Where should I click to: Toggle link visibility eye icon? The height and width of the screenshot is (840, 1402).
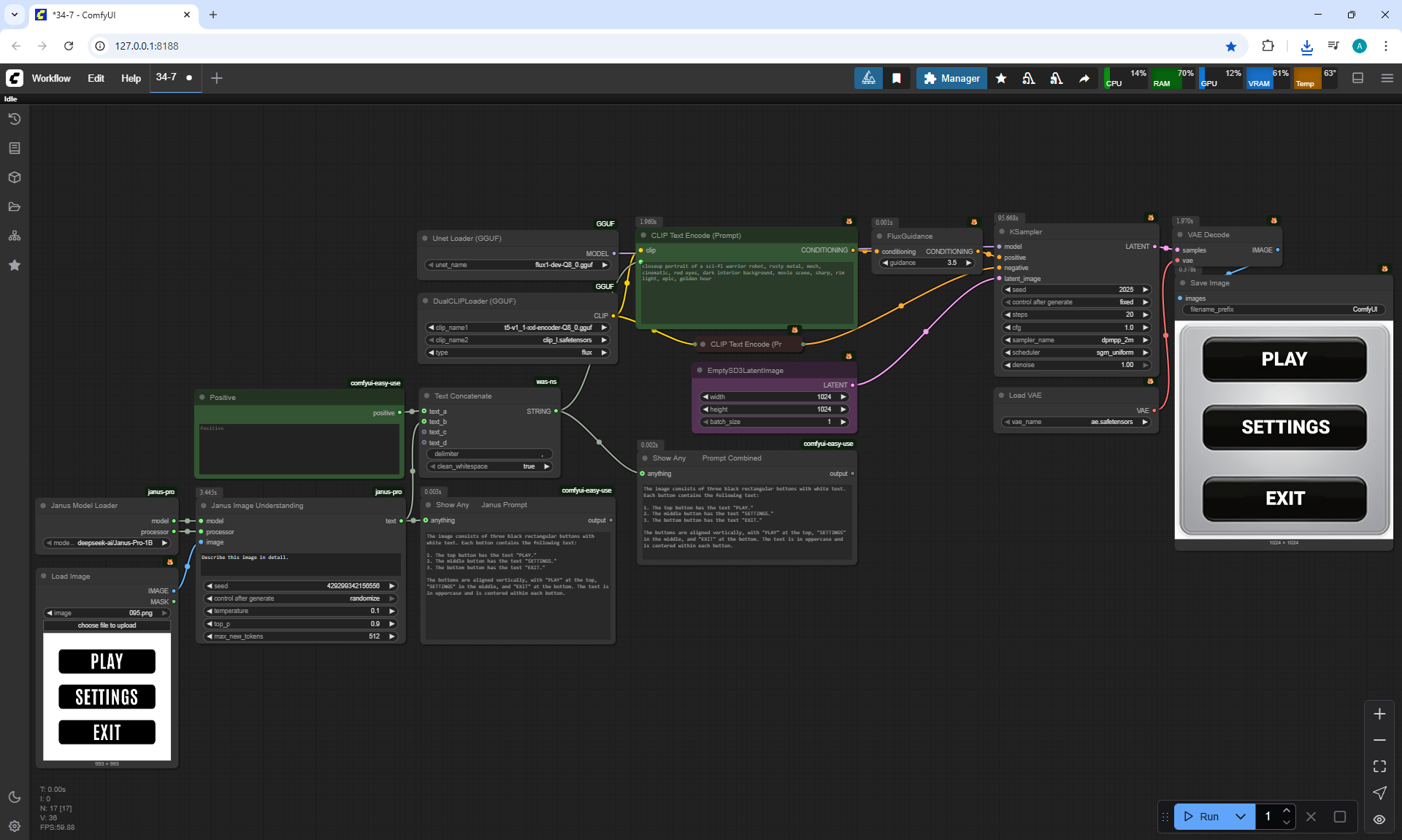(1379, 820)
